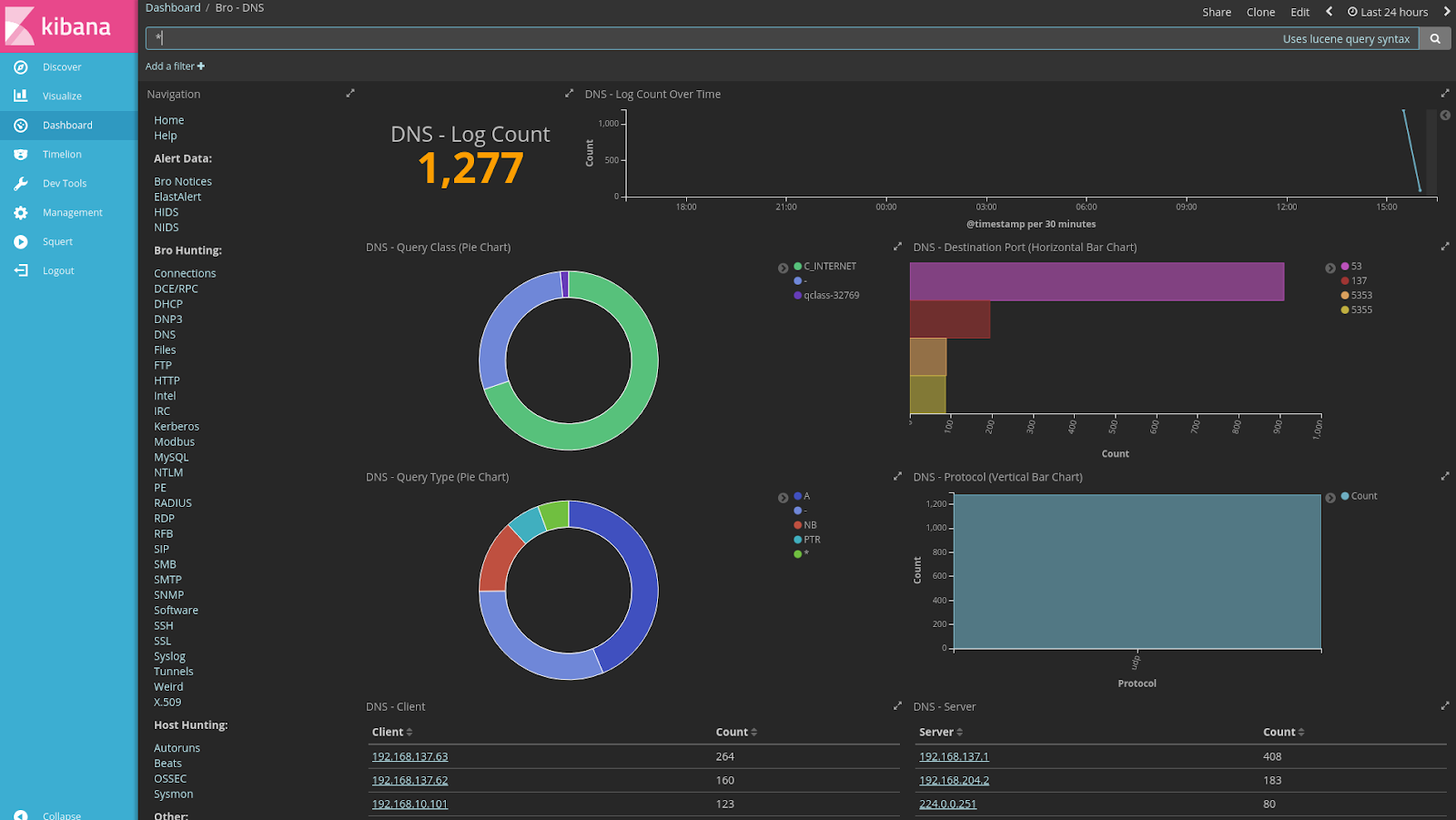
Task: Open Management gear icon
Action: (21, 213)
